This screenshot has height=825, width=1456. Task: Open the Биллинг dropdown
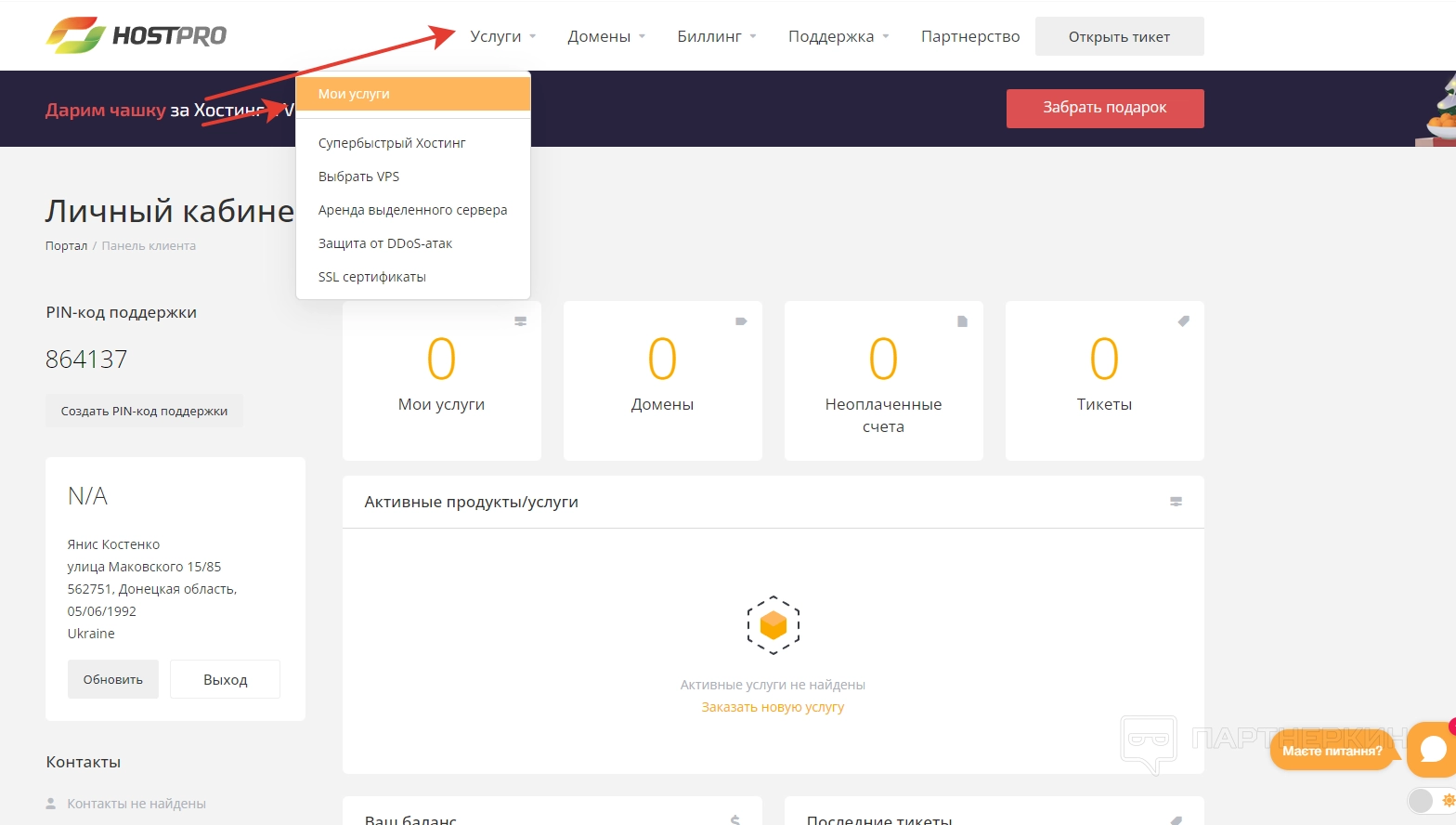pyautogui.click(x=717, y=36)
